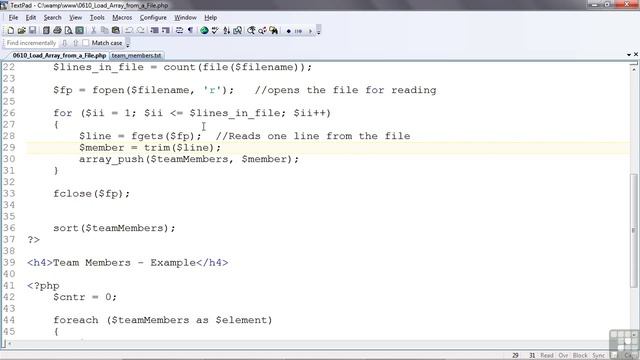The height and width of the screenshot is (360, 640).
Task: Click the Redo arrow icon
Action: pyautogui.click(x=140, y=31)
